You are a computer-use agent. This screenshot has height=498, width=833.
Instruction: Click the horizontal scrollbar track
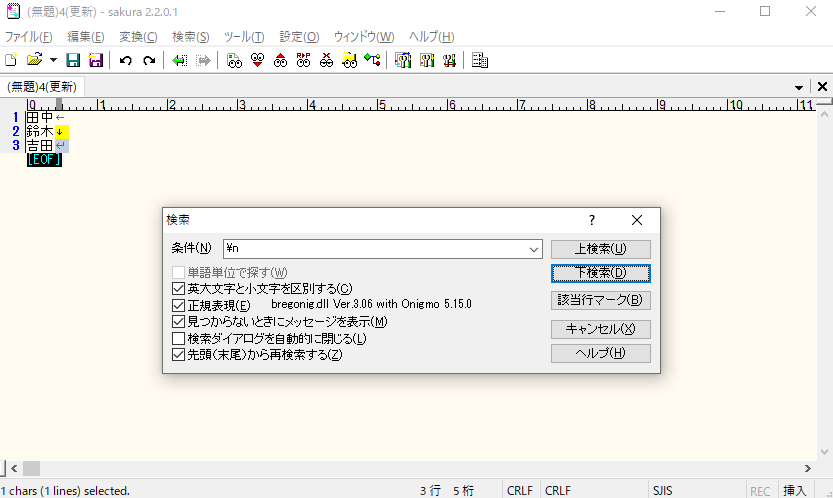(x=400, y=468)
